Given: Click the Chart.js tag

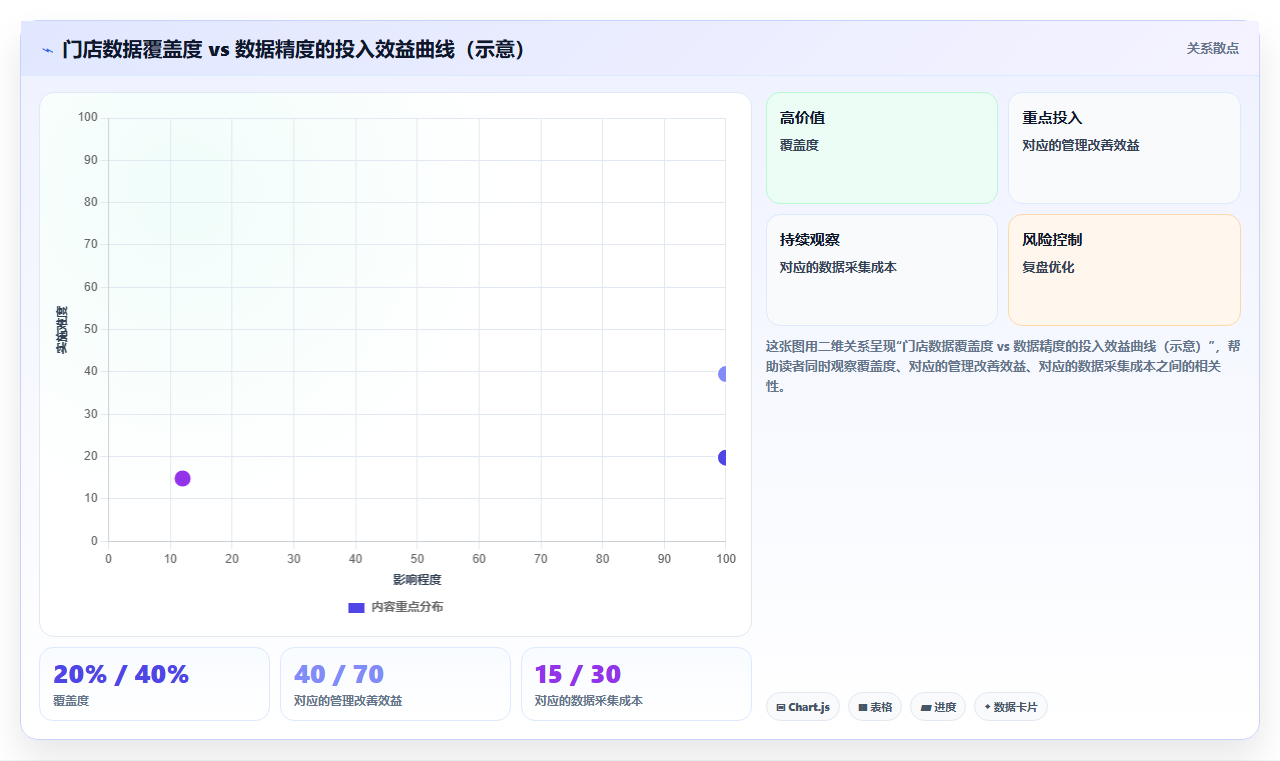Looking at the screenshot, I should click(803, 707).
